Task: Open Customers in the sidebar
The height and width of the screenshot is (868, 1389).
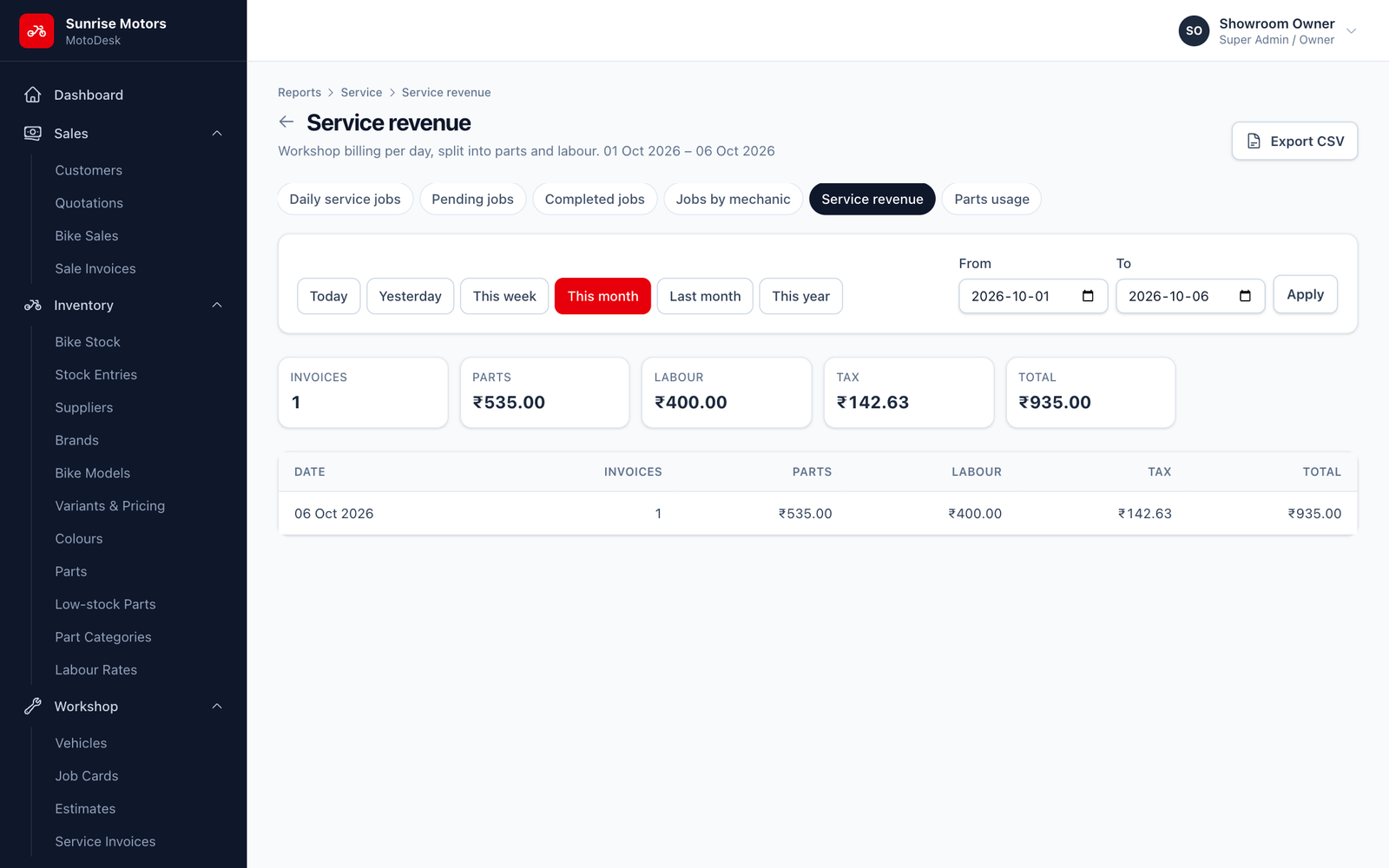Action: [89, 170]
